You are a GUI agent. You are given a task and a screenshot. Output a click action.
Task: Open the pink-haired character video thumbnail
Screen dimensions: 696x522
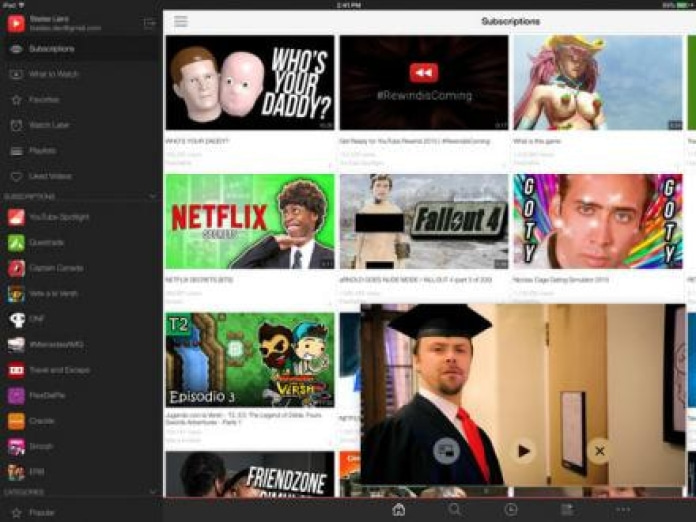pos(598,83)
